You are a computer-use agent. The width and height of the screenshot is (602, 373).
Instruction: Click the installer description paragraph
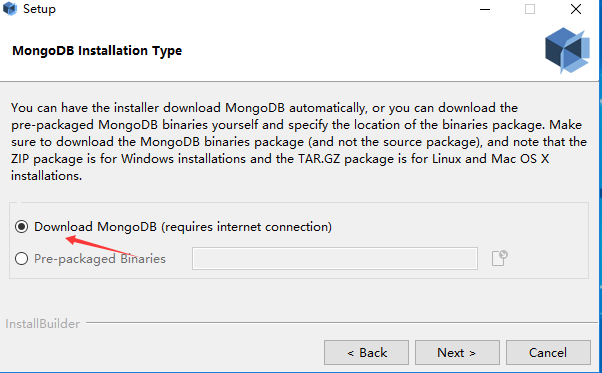(x=299, y=142)
